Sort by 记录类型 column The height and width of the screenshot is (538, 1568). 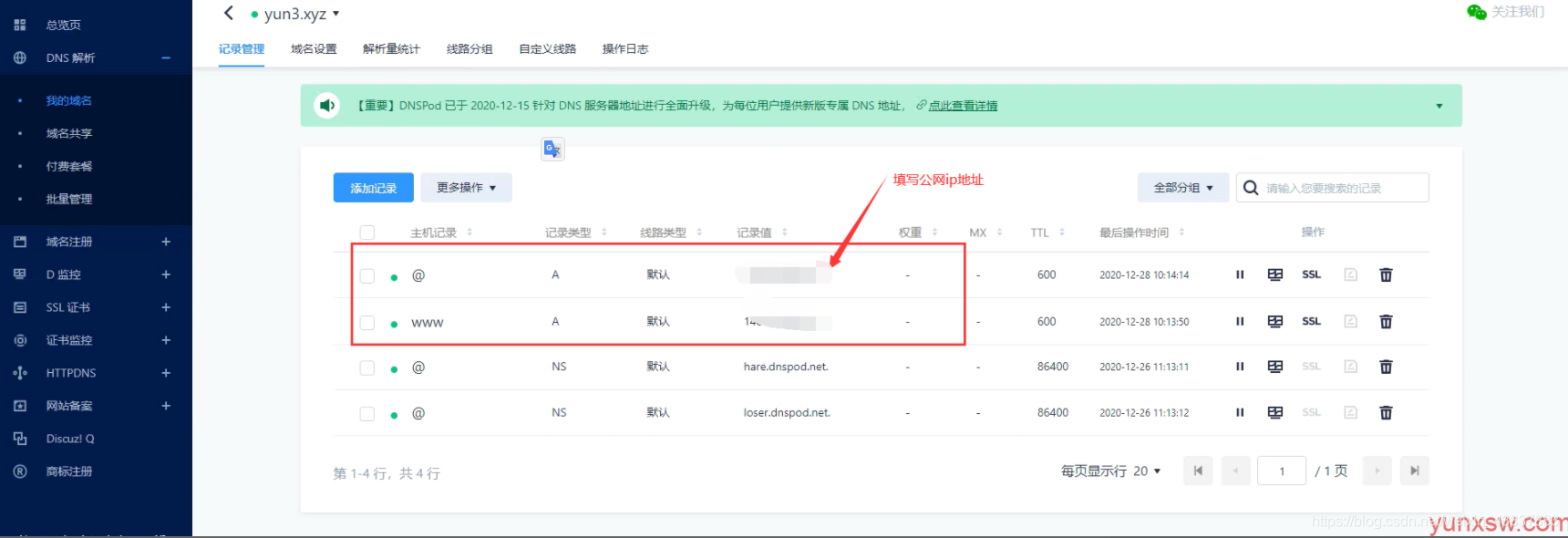point(603,233)
